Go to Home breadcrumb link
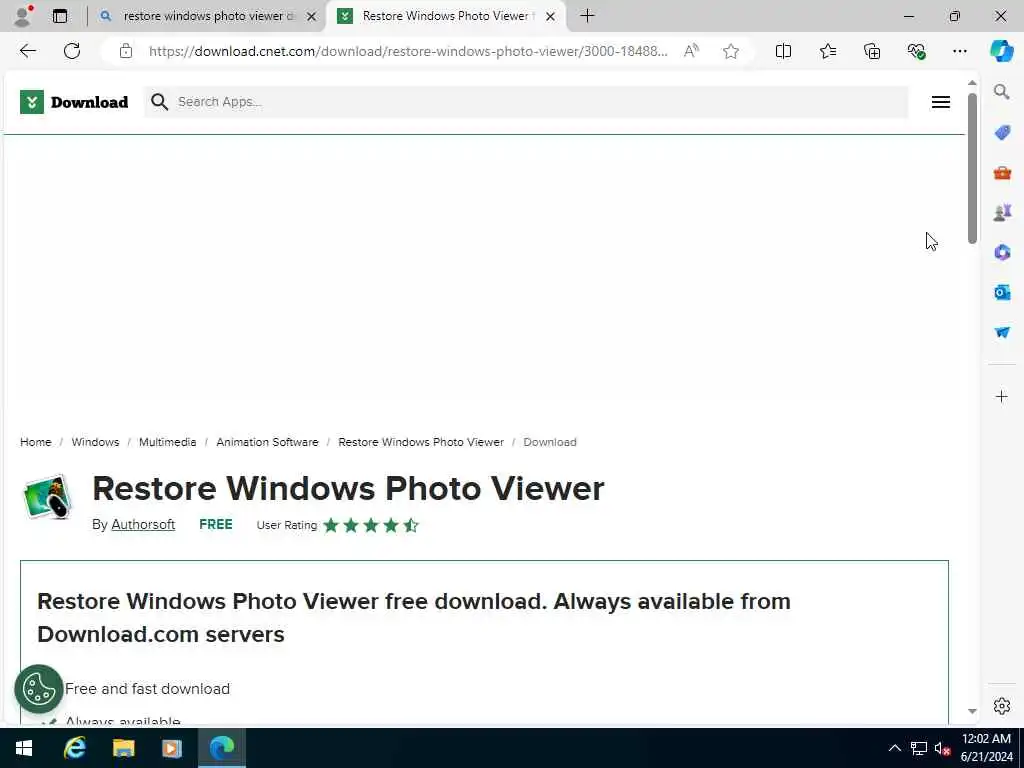Image resolution: width=1024 pixels, height=768 pixels. [35, 442]
